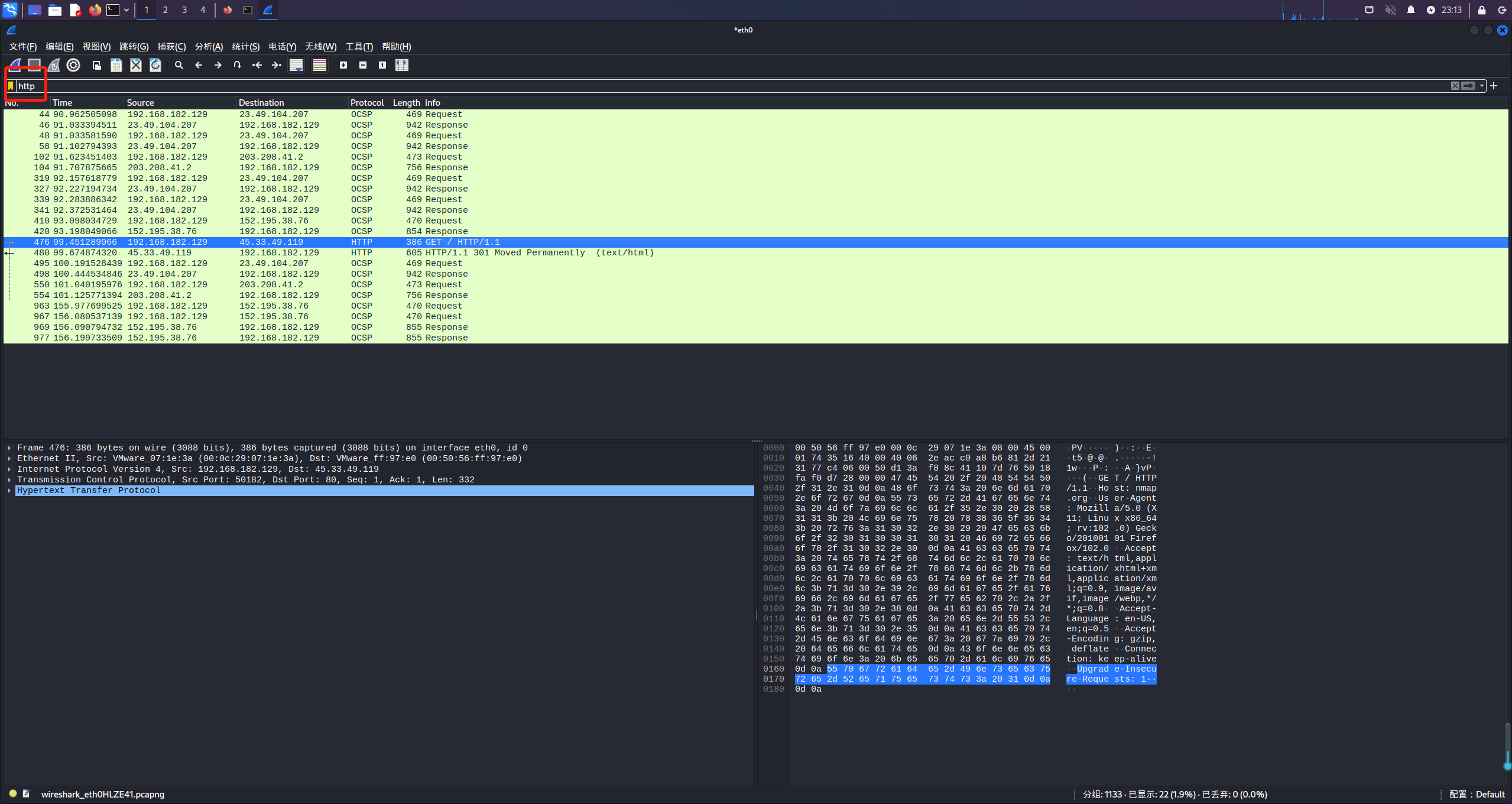Image resolution: width=1512 pixels, height=804 pixels.
Task: Jump to the first packet
Action: click(x=257, y=65)
